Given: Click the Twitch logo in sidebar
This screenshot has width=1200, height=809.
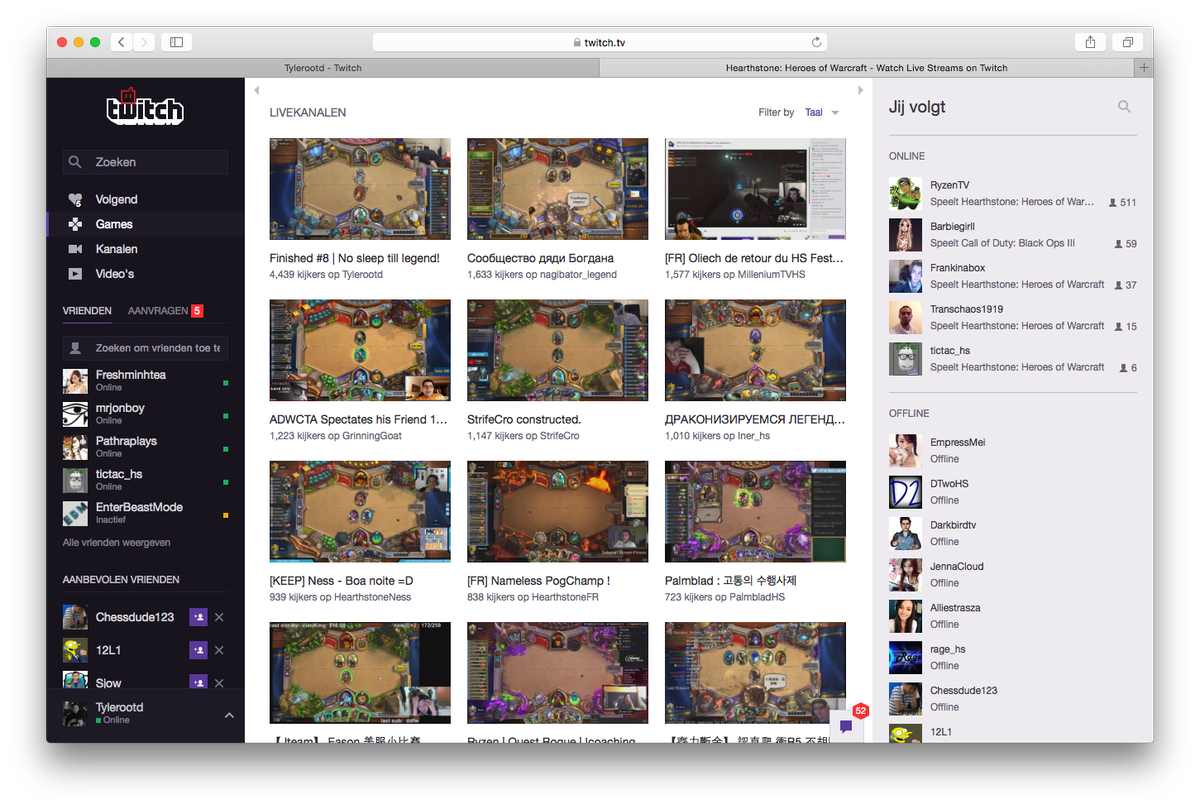Looking at the screenshot, I should click(145, 107).
